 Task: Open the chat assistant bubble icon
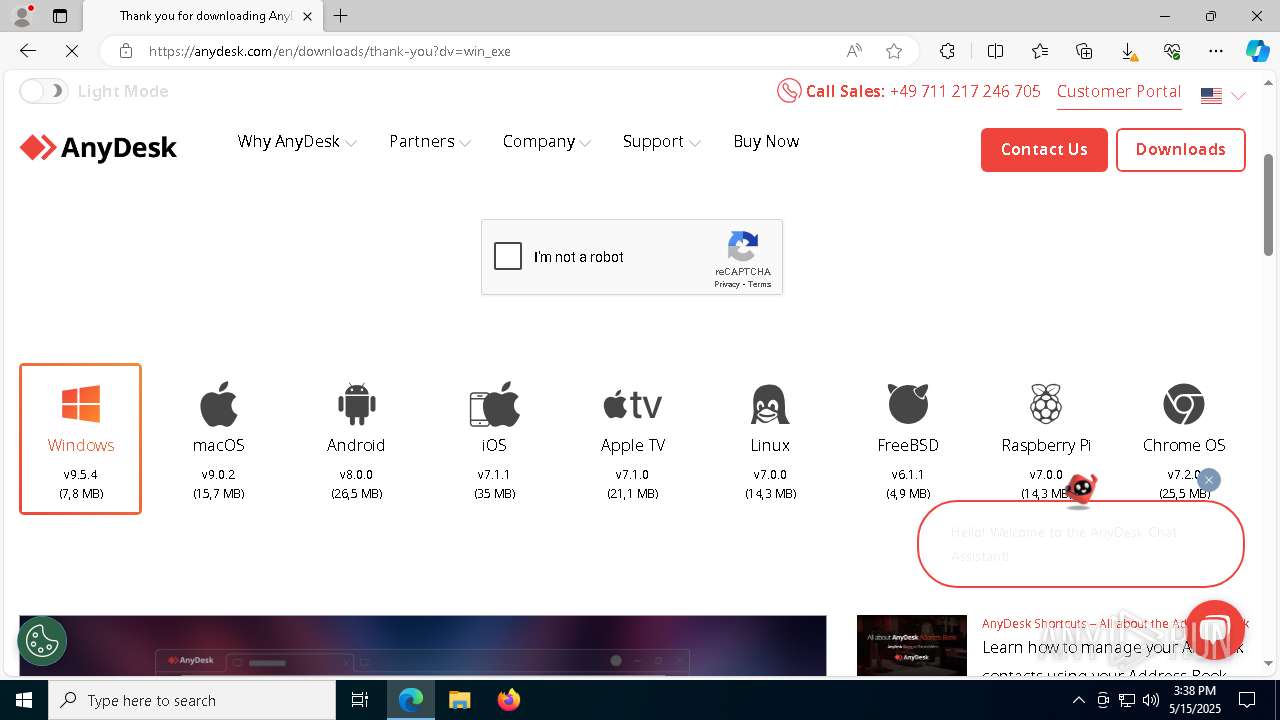1214,629
